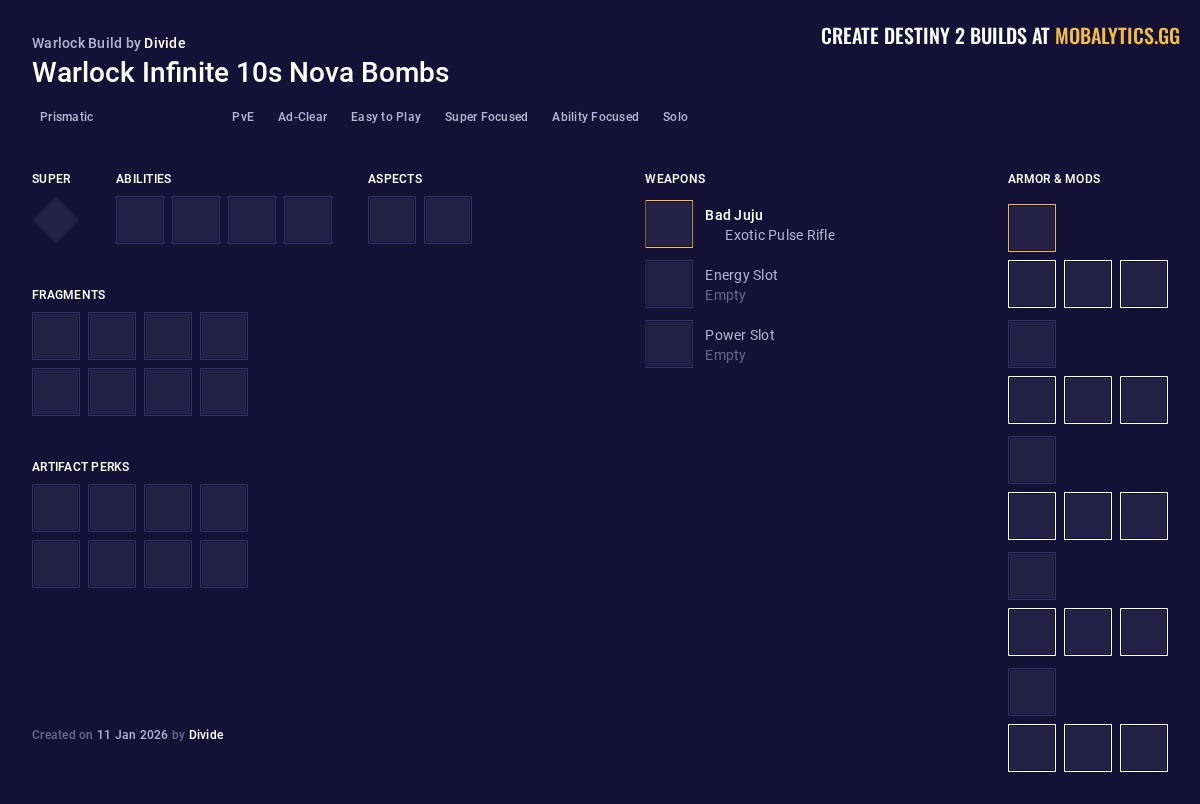The image size is (1200, 804).
Task: Click the Bad Juju weapon name
Action: coord(734,215)
